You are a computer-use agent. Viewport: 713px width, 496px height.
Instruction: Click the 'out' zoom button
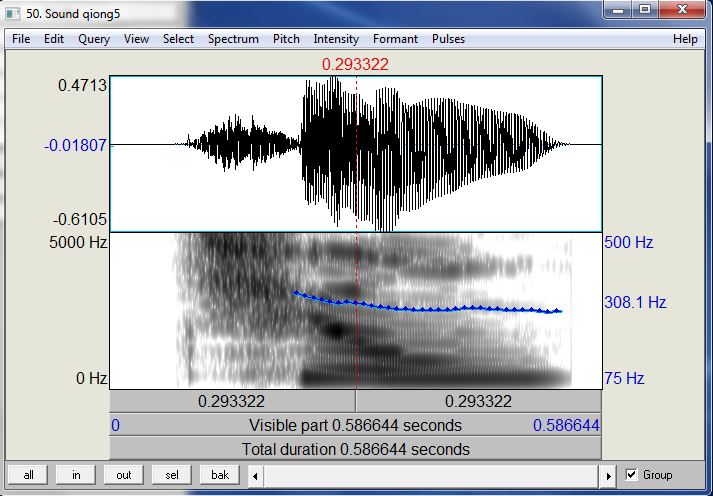click(x=124, y=475)
